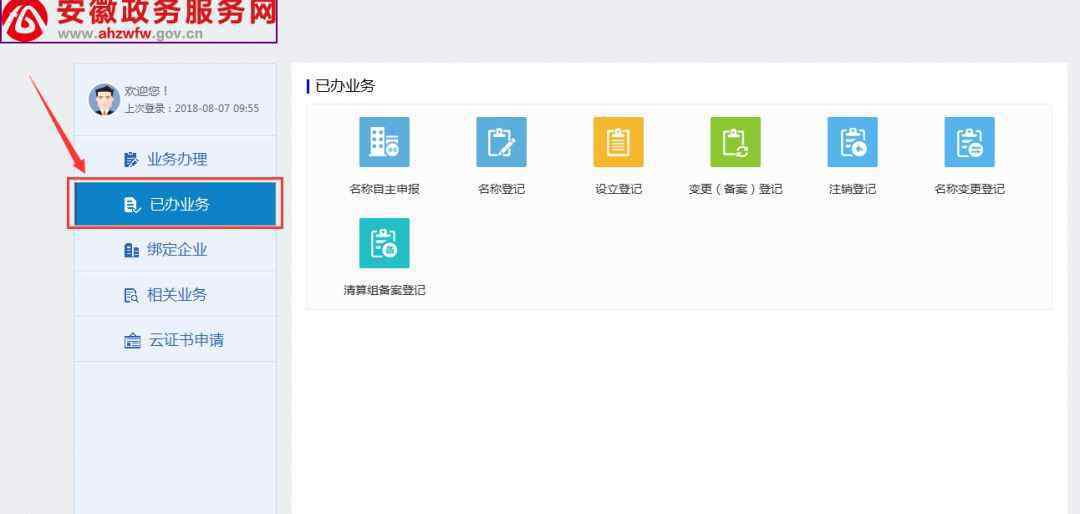Click the 清算组备案登记 label
This screenshot has height=514, width=1080.
[x=384, y=291]
